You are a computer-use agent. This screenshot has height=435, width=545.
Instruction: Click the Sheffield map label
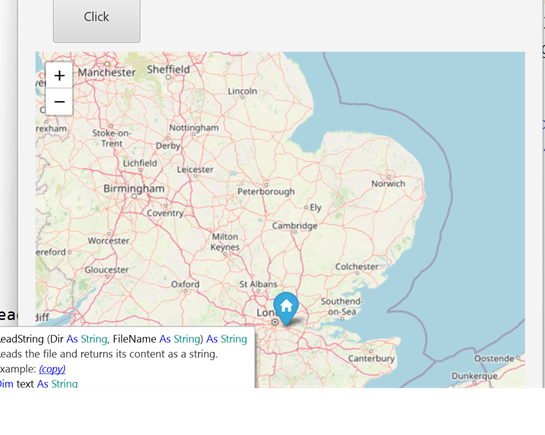point(168,69)
